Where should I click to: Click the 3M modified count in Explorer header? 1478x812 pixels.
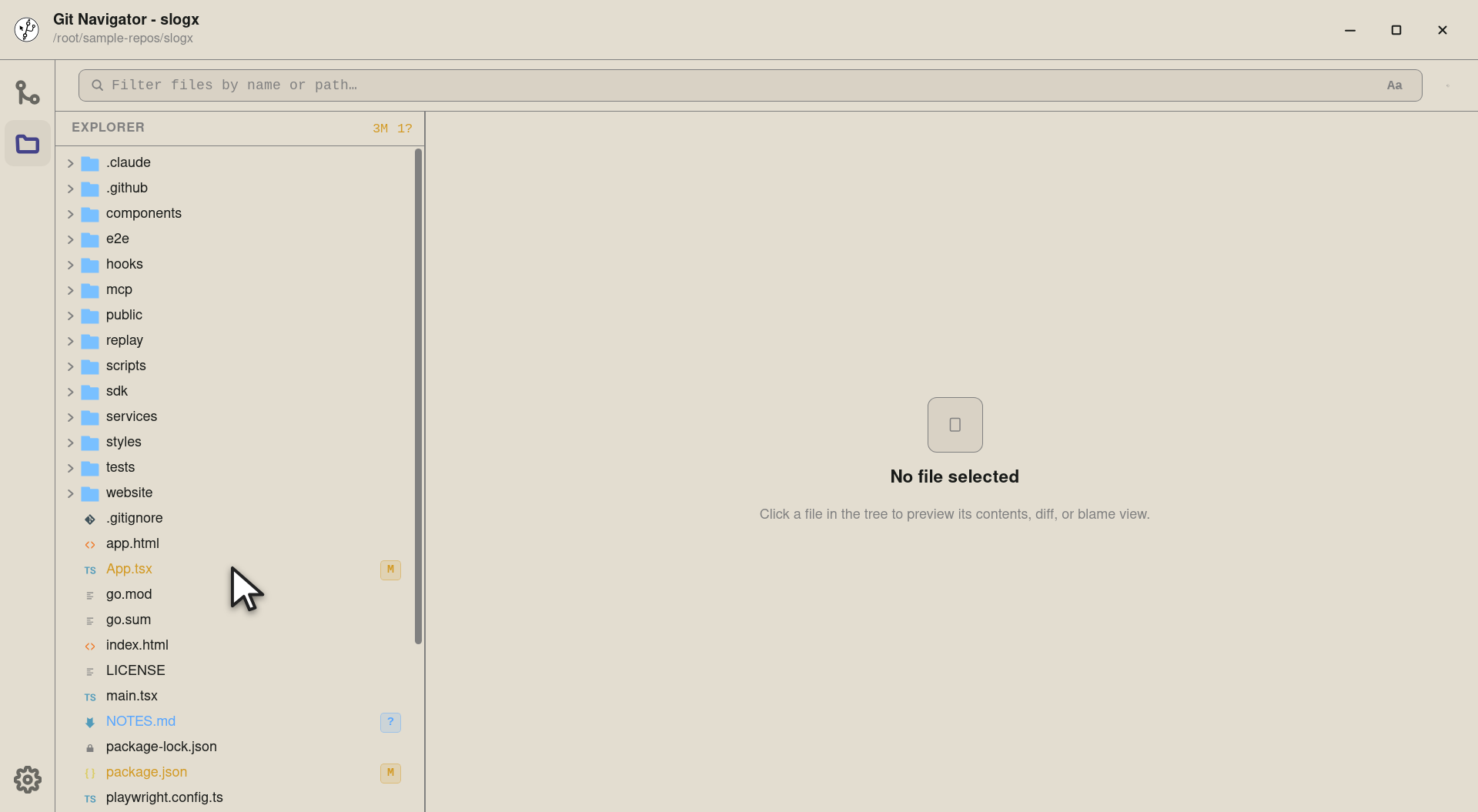pyautogui.click(x=380, y=129)
